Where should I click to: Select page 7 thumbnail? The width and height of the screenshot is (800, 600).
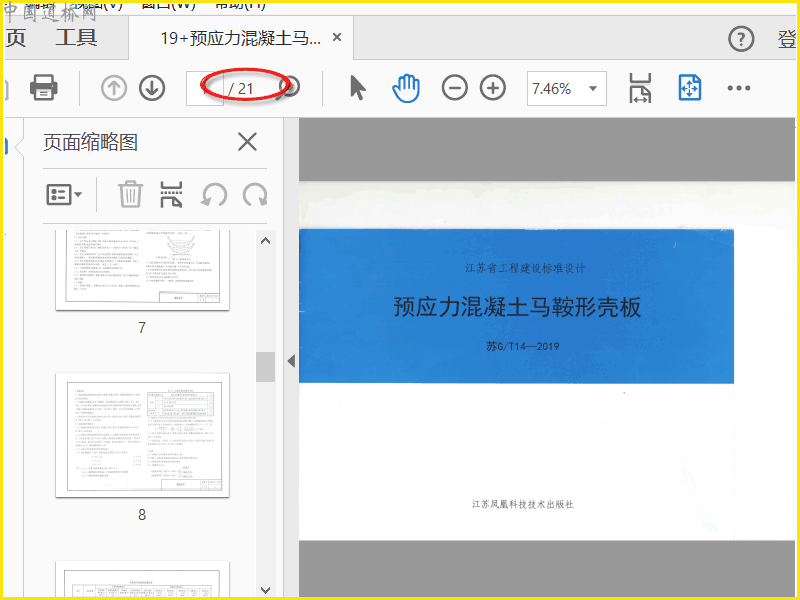point(142,270)
